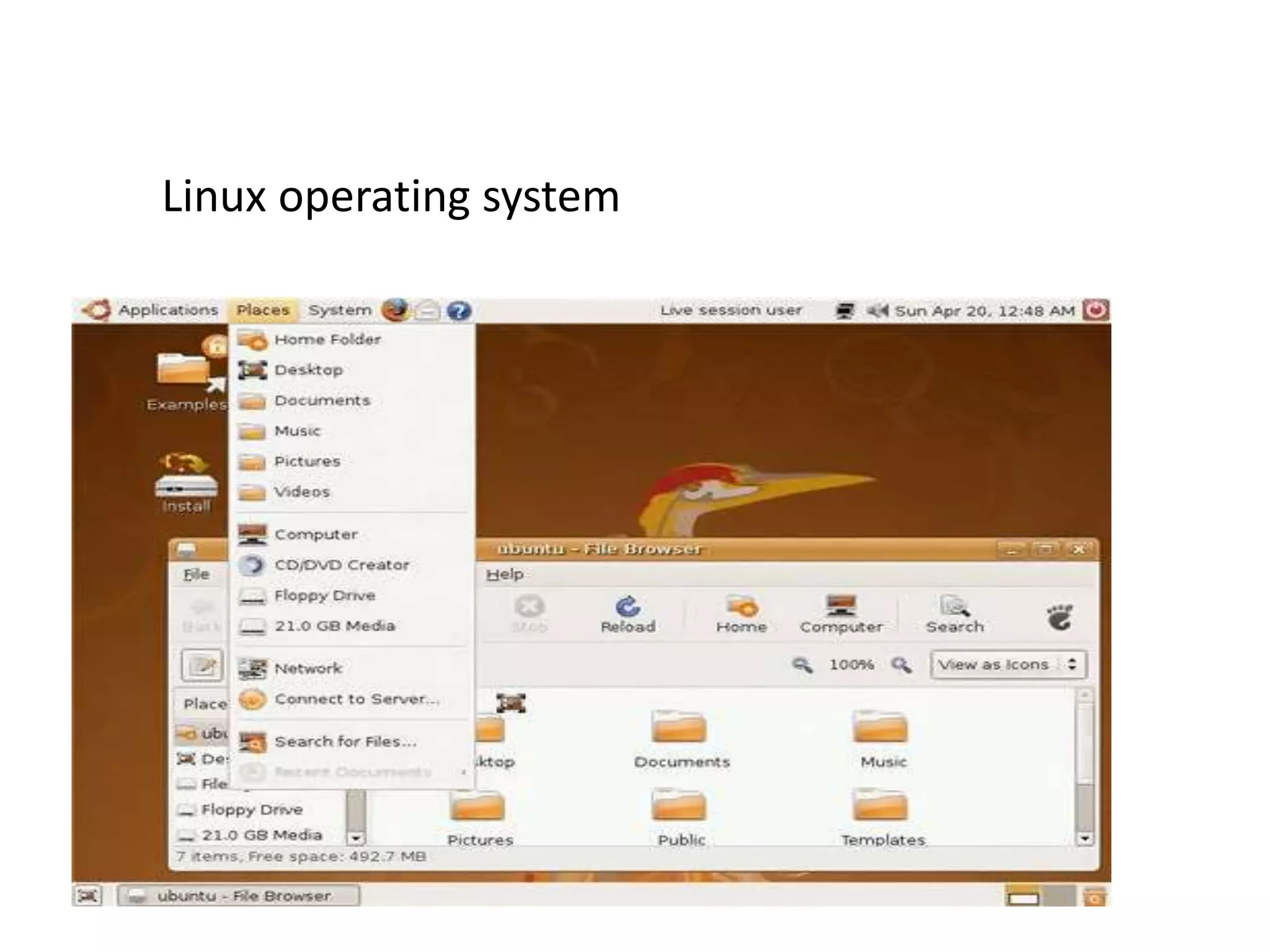
Task: Choose Search for Files
Action: (352, 741)
